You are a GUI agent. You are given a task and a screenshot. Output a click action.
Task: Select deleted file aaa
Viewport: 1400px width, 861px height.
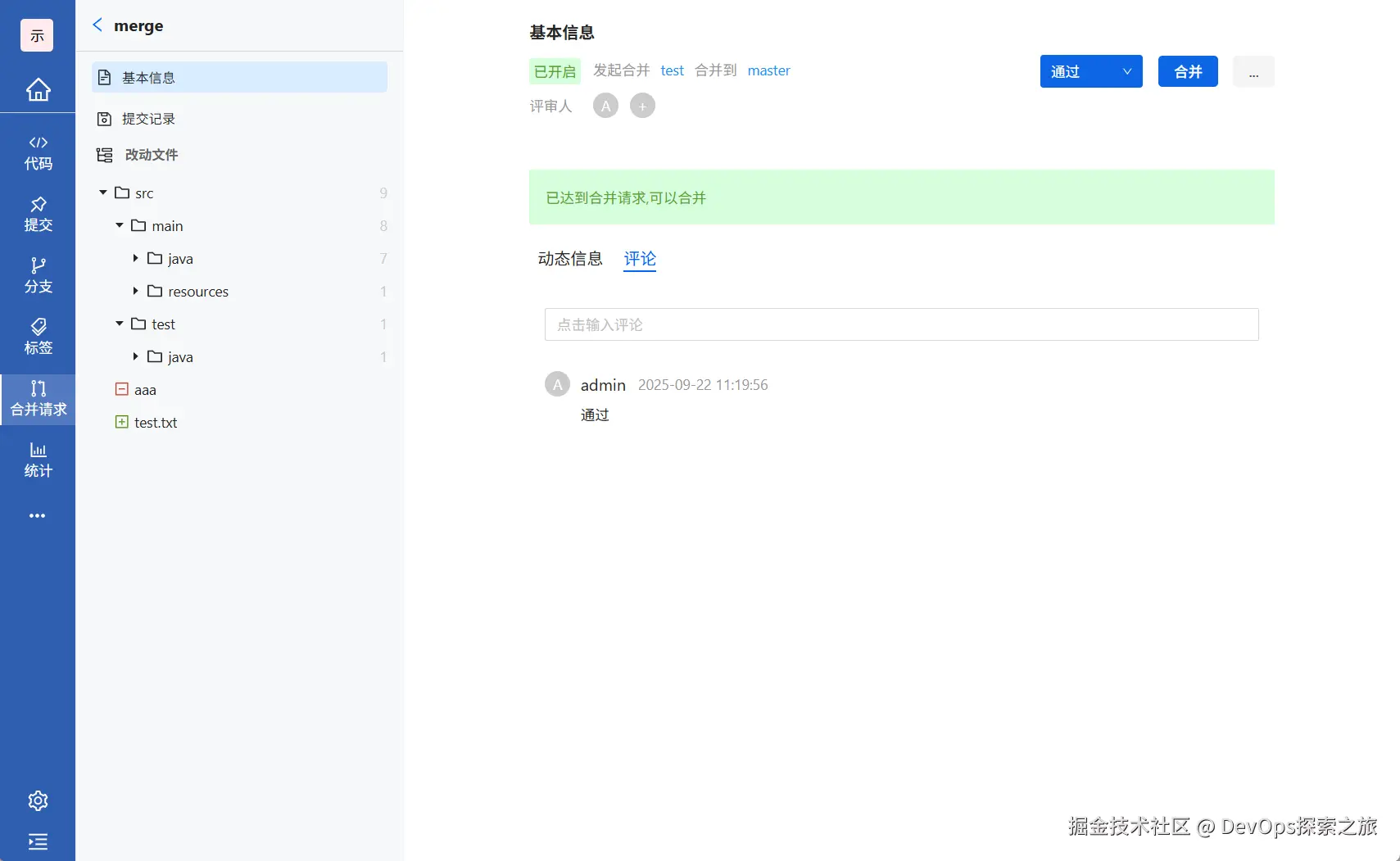[145, 390]
